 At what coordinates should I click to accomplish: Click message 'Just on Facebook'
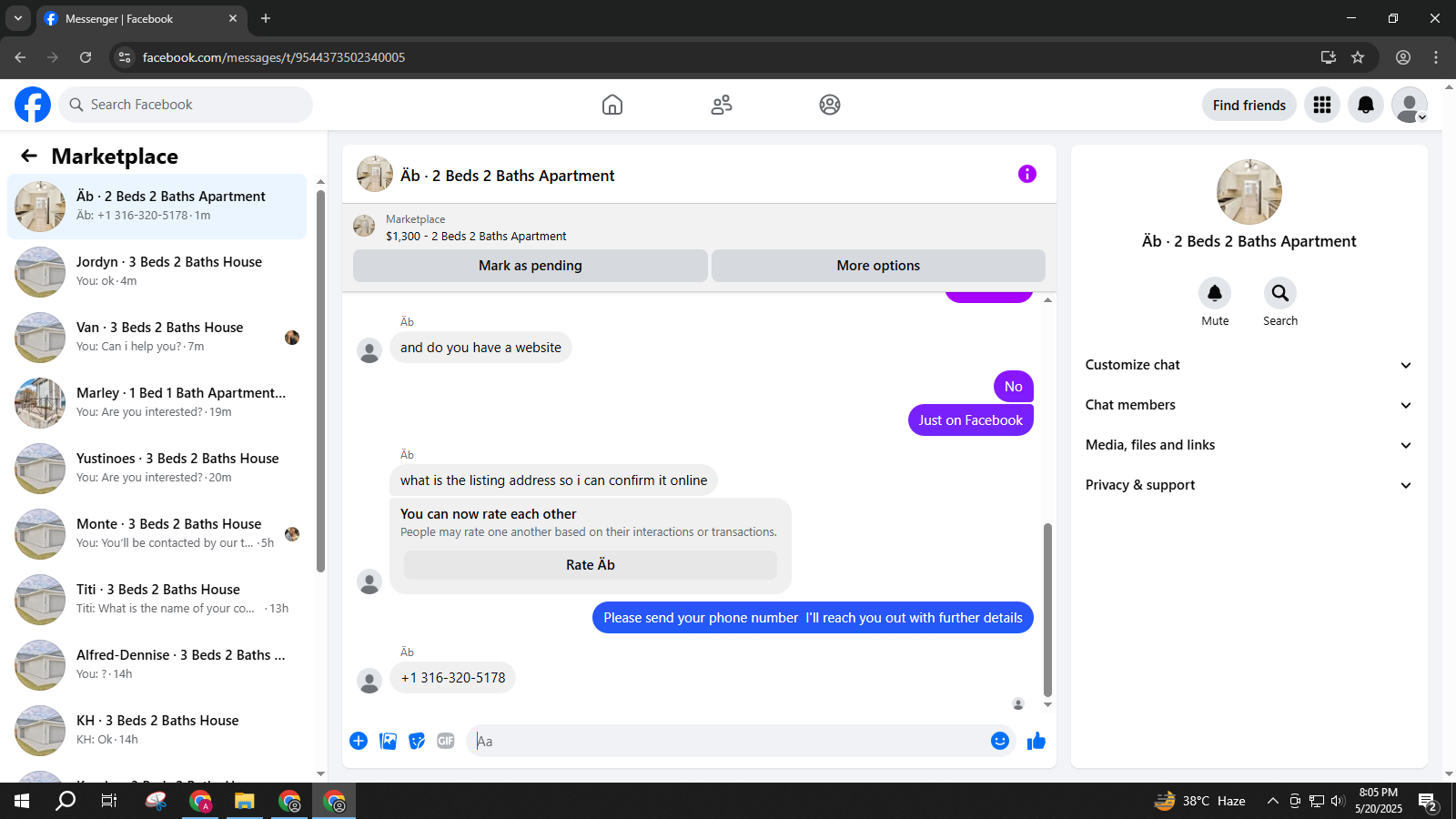click(x=971, y=420)
